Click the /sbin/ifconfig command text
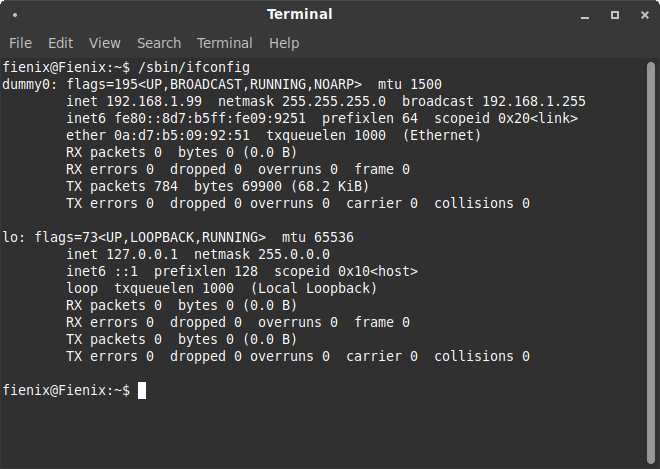The width and height of the screenshot is (660, 469). [x=192, y=67]
